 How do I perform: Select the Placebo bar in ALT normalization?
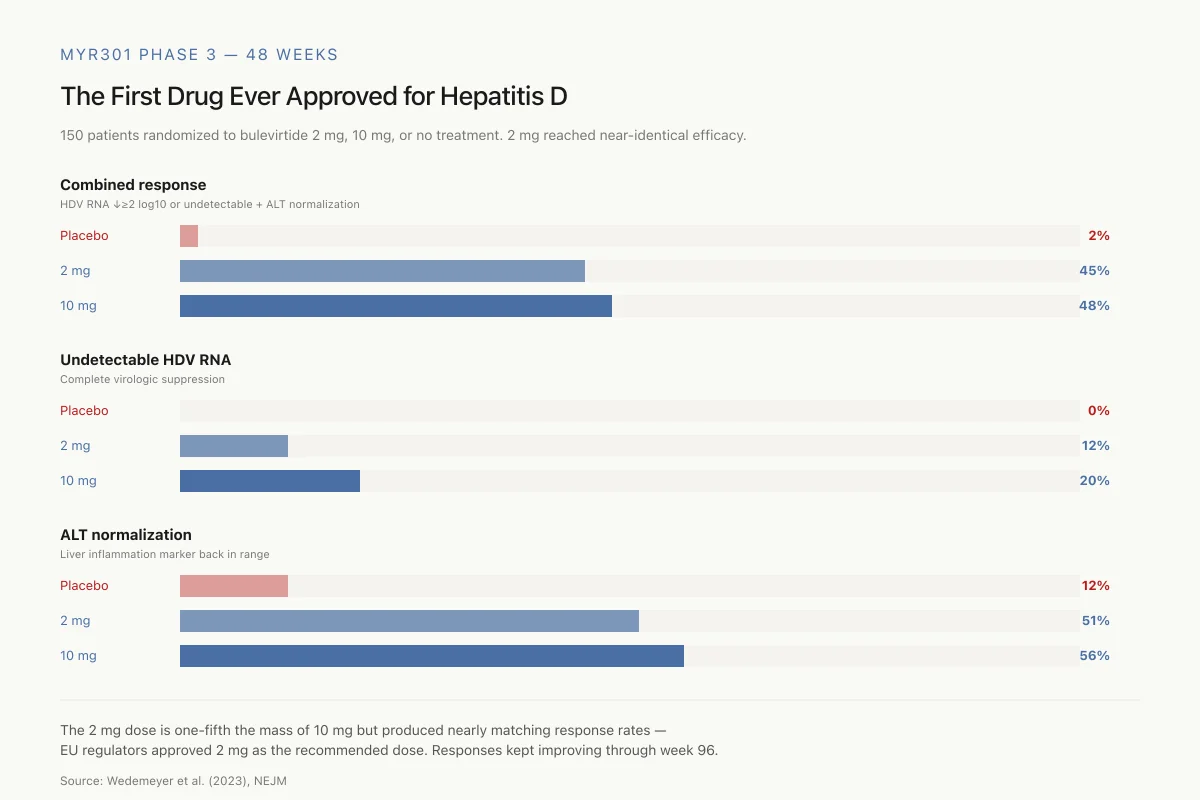pos(234,586)
